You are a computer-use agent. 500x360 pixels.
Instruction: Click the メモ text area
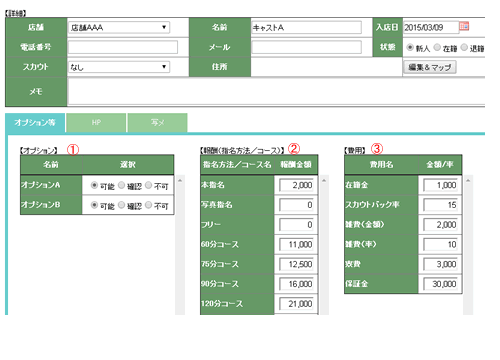[x=276, y=92]
